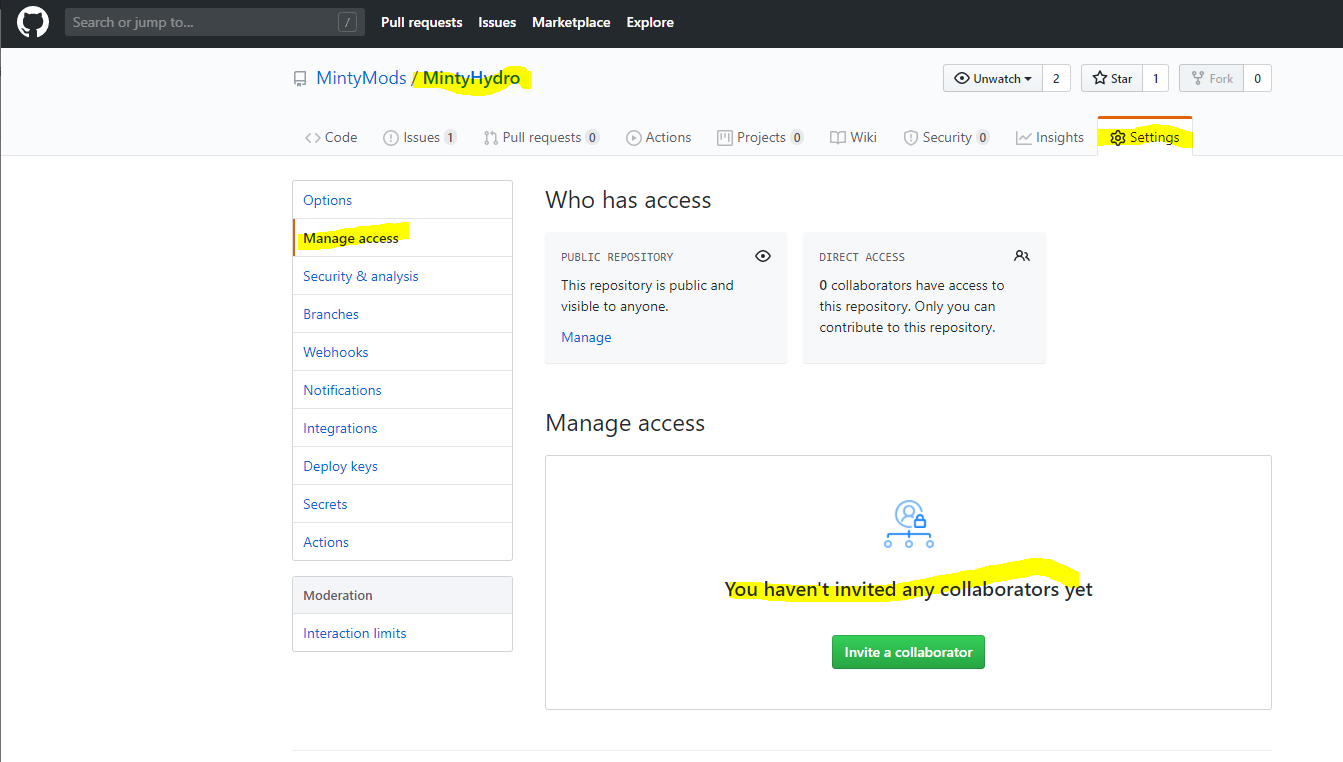Viewport: 1343px width, 762px height.
Task: Click the eye icon in Public Repository card
Action: click(763, 256)
